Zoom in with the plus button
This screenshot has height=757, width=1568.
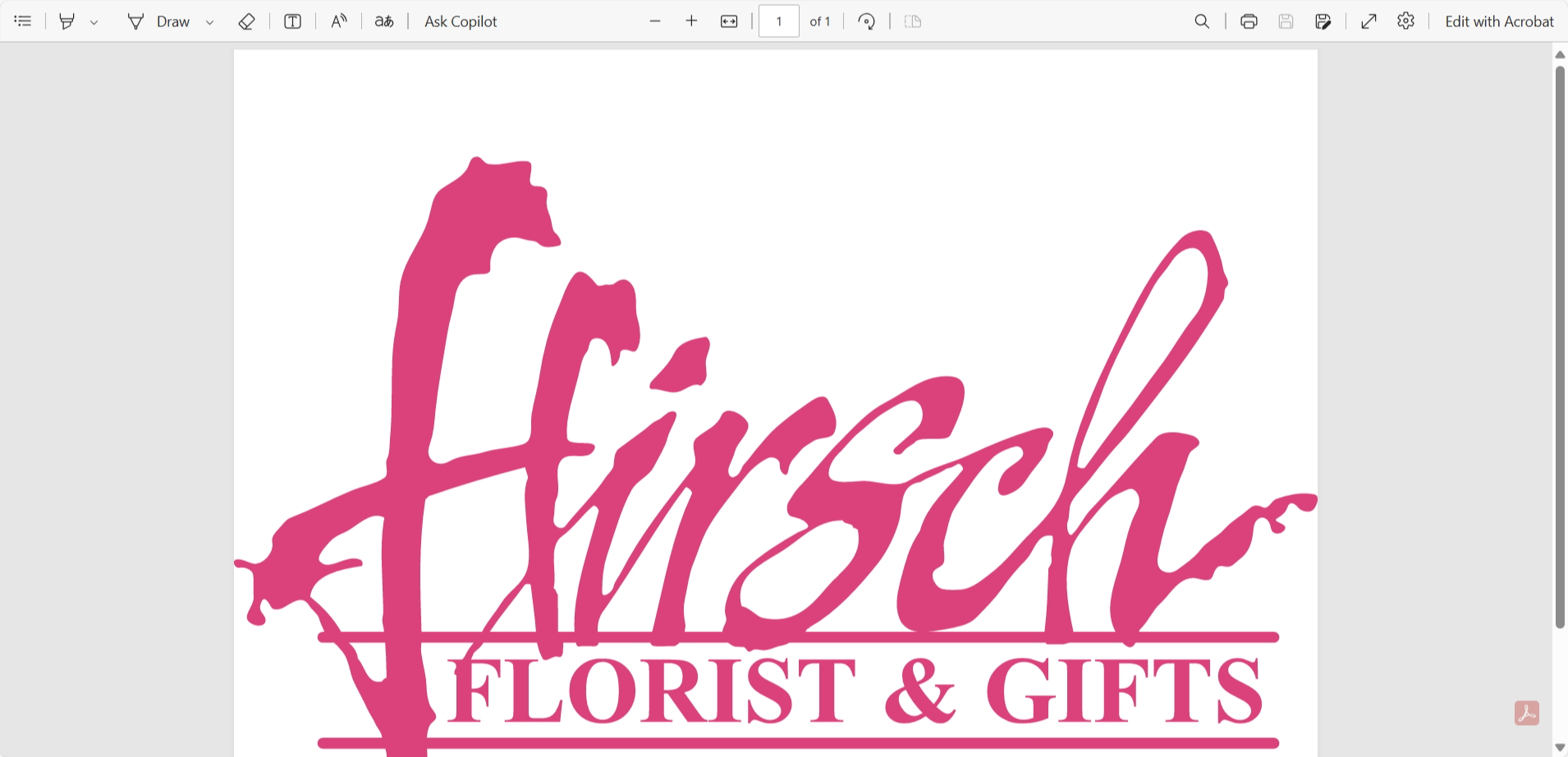[x=691, y=21]
